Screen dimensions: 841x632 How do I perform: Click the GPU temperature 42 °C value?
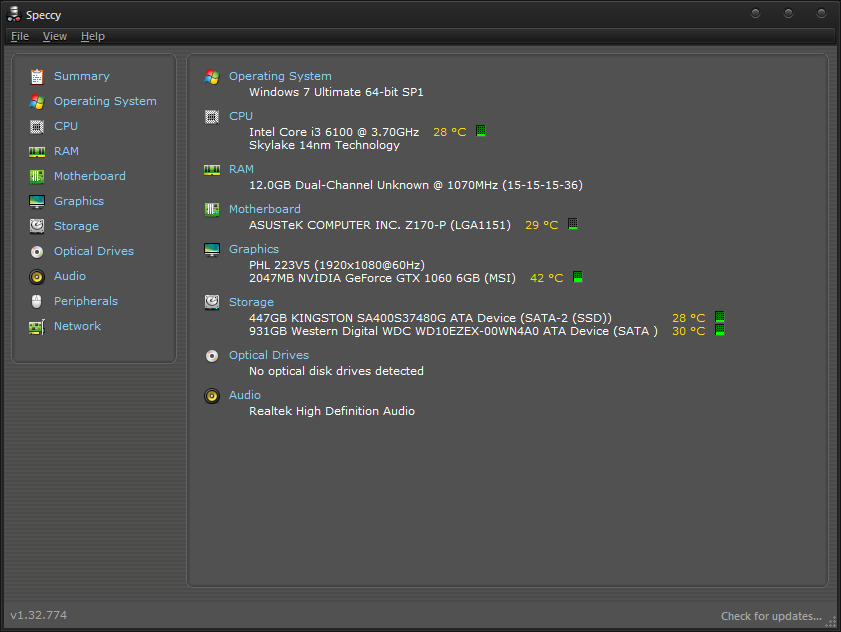click(x=546, y=278)
